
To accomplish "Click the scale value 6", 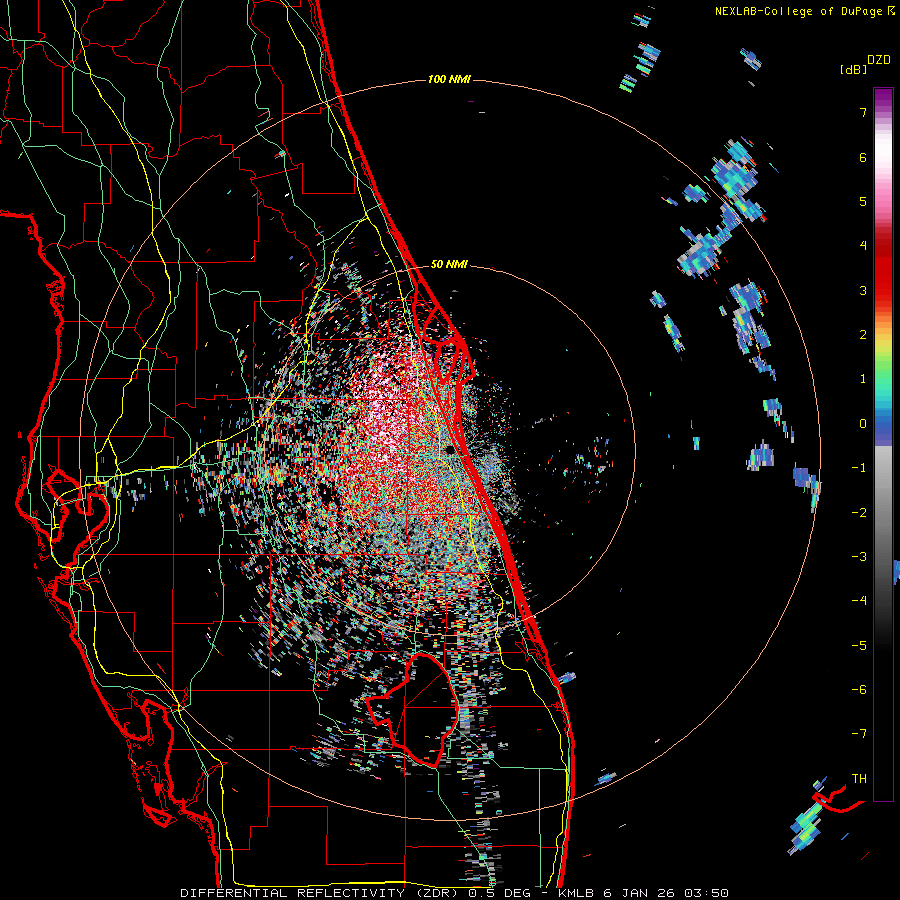I will tap(863, 157).
